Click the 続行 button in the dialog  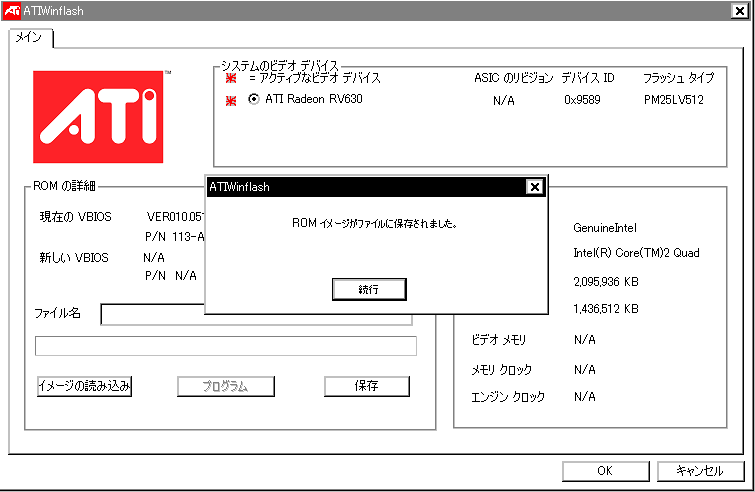[x=369, y=289]
